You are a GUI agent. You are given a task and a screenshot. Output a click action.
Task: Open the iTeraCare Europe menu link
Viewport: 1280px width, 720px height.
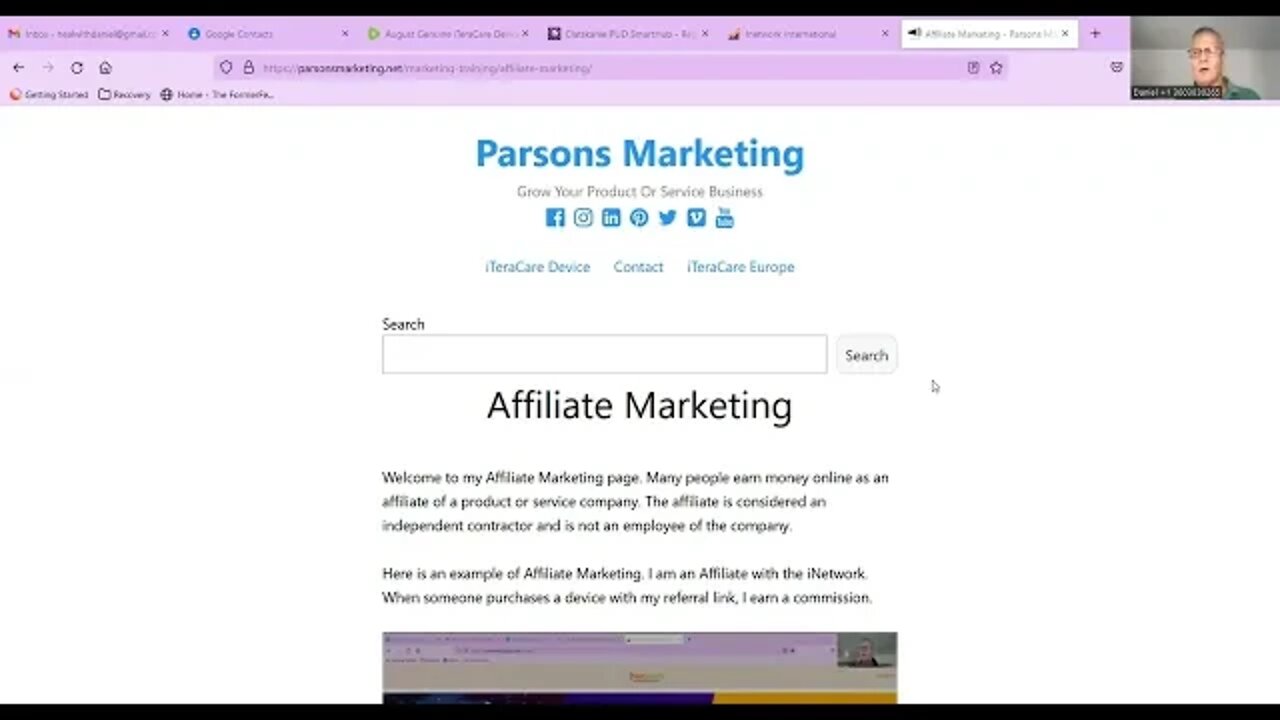coord(740,267)
